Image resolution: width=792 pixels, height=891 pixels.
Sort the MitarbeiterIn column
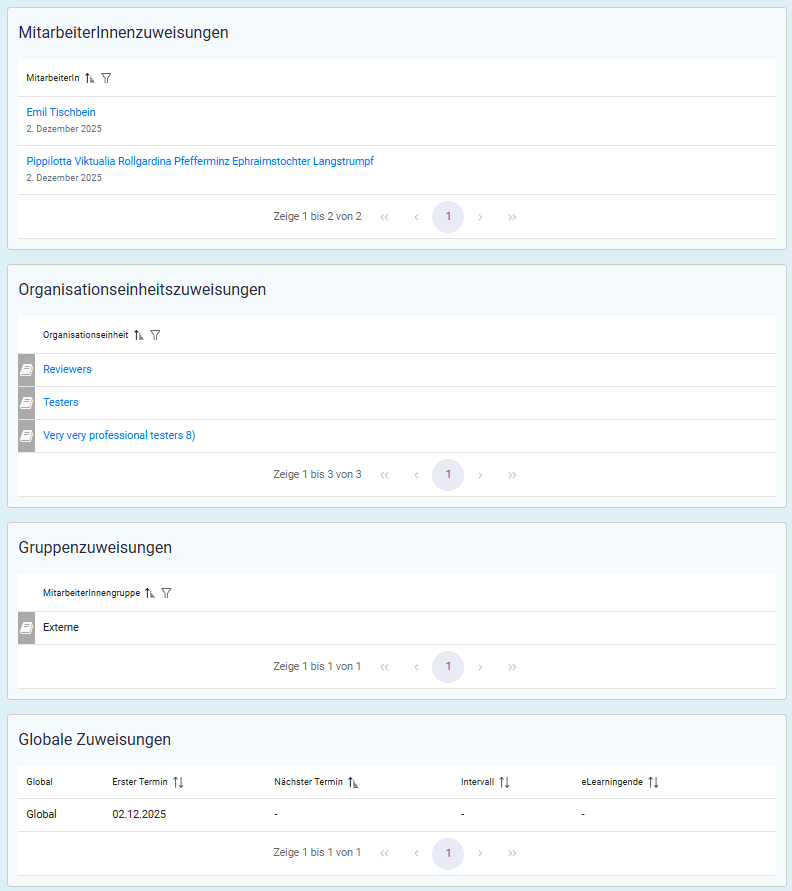click(x=89, y=78)
